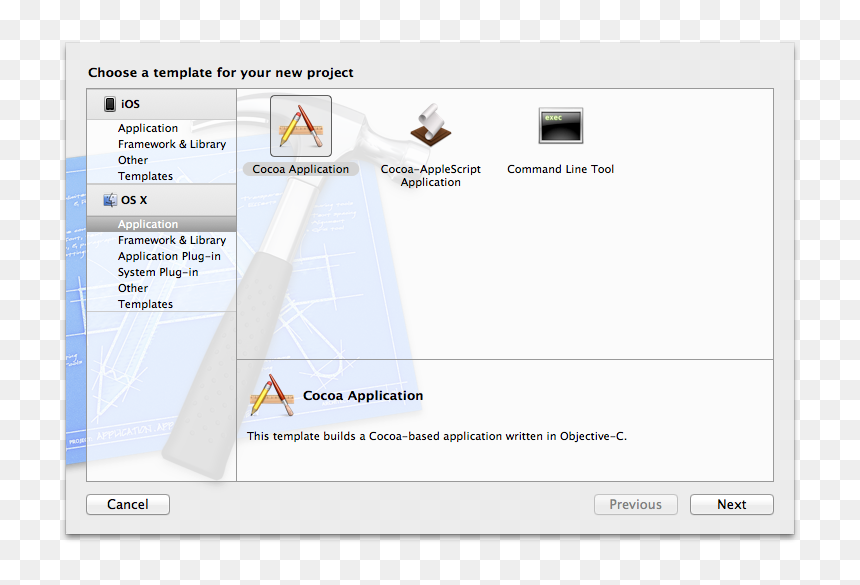Click the iOS device icon in sidebar

110,104
